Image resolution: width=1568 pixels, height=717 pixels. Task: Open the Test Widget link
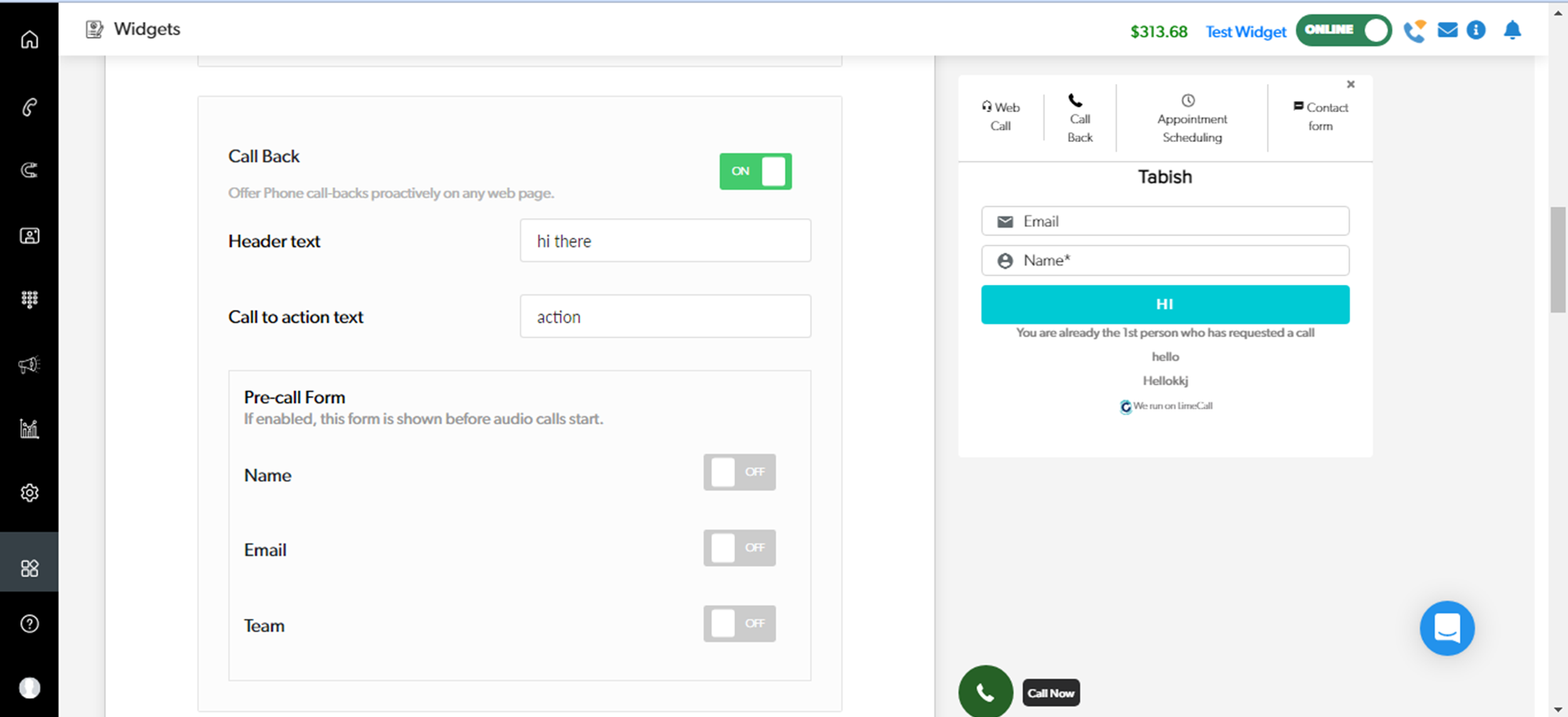click(1246, 32)
